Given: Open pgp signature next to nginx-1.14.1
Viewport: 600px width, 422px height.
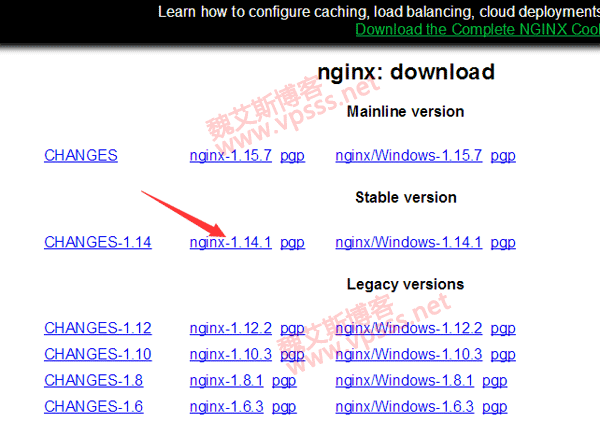Looking at the screenshot, I should (x=292, y=242).
